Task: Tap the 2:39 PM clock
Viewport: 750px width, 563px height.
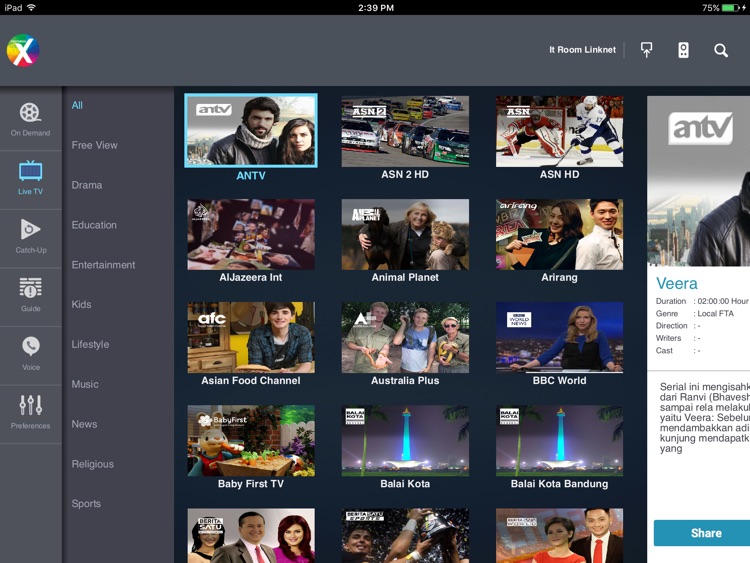Action: 376,8
